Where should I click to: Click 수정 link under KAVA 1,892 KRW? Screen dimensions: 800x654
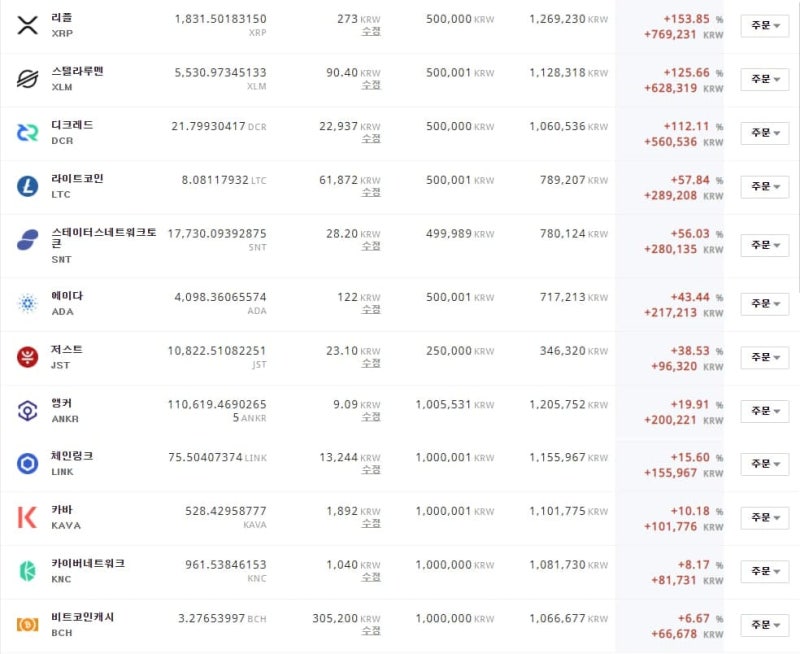coord(371,523)
